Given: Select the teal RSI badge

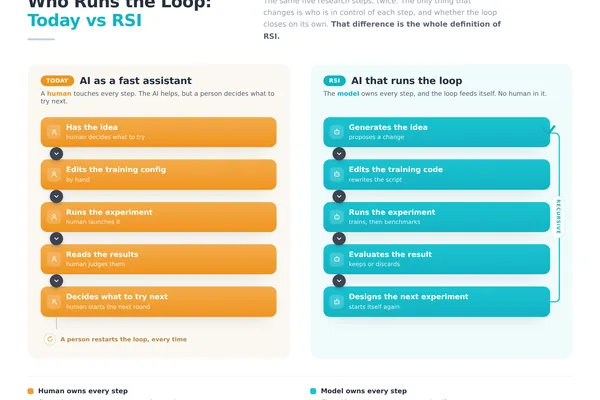Looking at the screenshot, I should (x=334, y=81).
